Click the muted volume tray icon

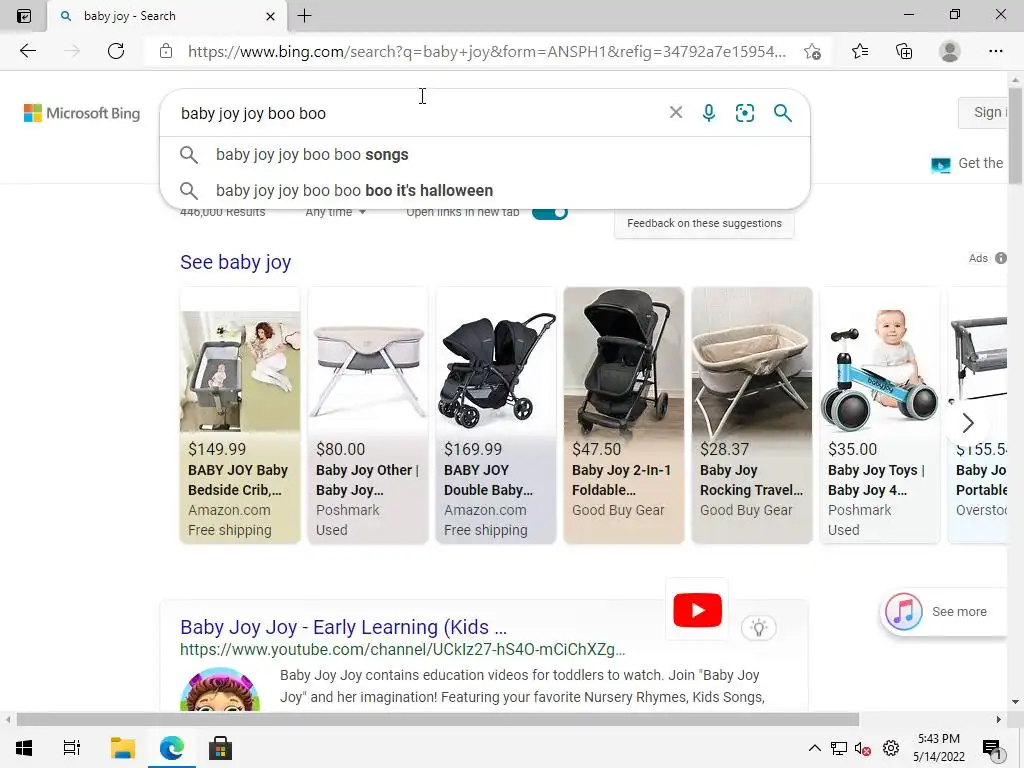(x=863, y=748)
